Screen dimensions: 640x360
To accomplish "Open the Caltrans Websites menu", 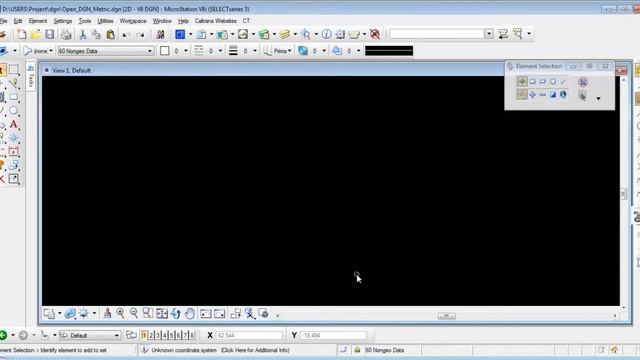I will click(216, 21).
